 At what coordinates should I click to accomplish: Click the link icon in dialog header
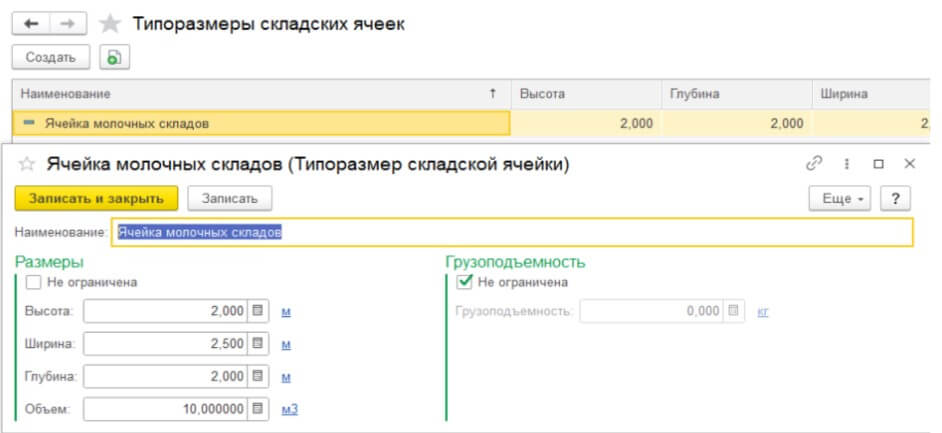pos(813,163)
